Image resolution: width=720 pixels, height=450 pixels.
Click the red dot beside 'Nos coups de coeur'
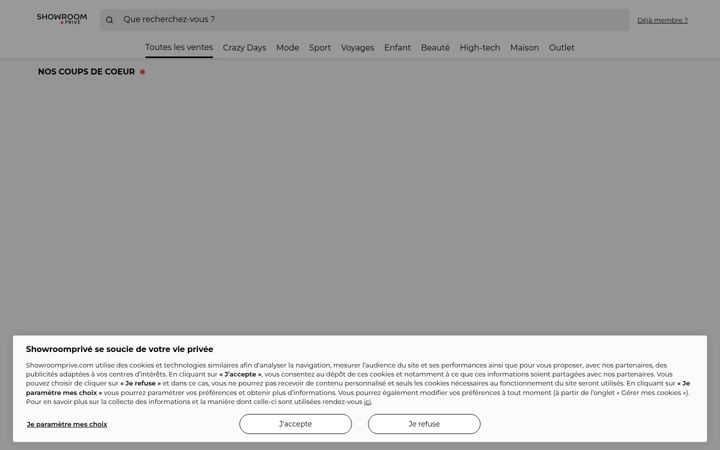point(142,72)
